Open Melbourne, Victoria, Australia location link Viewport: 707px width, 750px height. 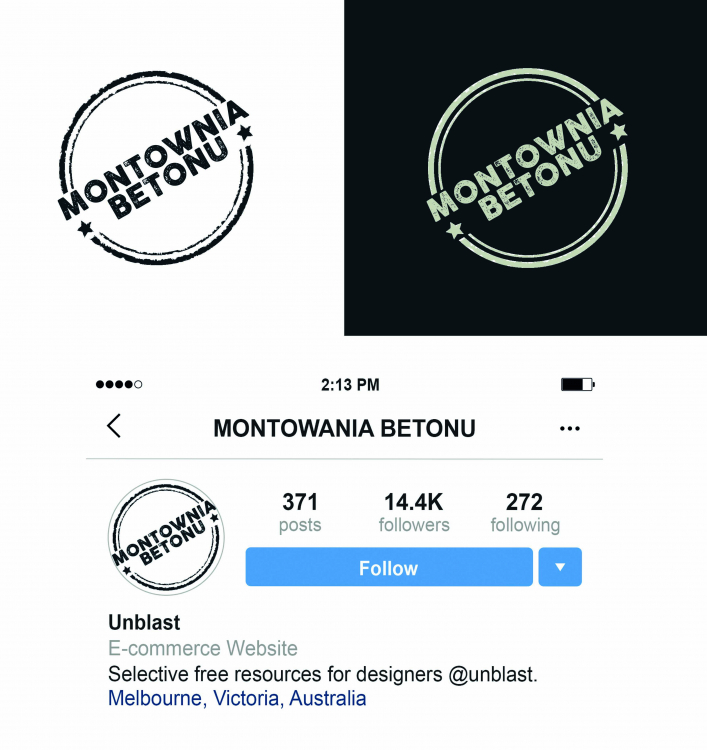pos(237,698)
